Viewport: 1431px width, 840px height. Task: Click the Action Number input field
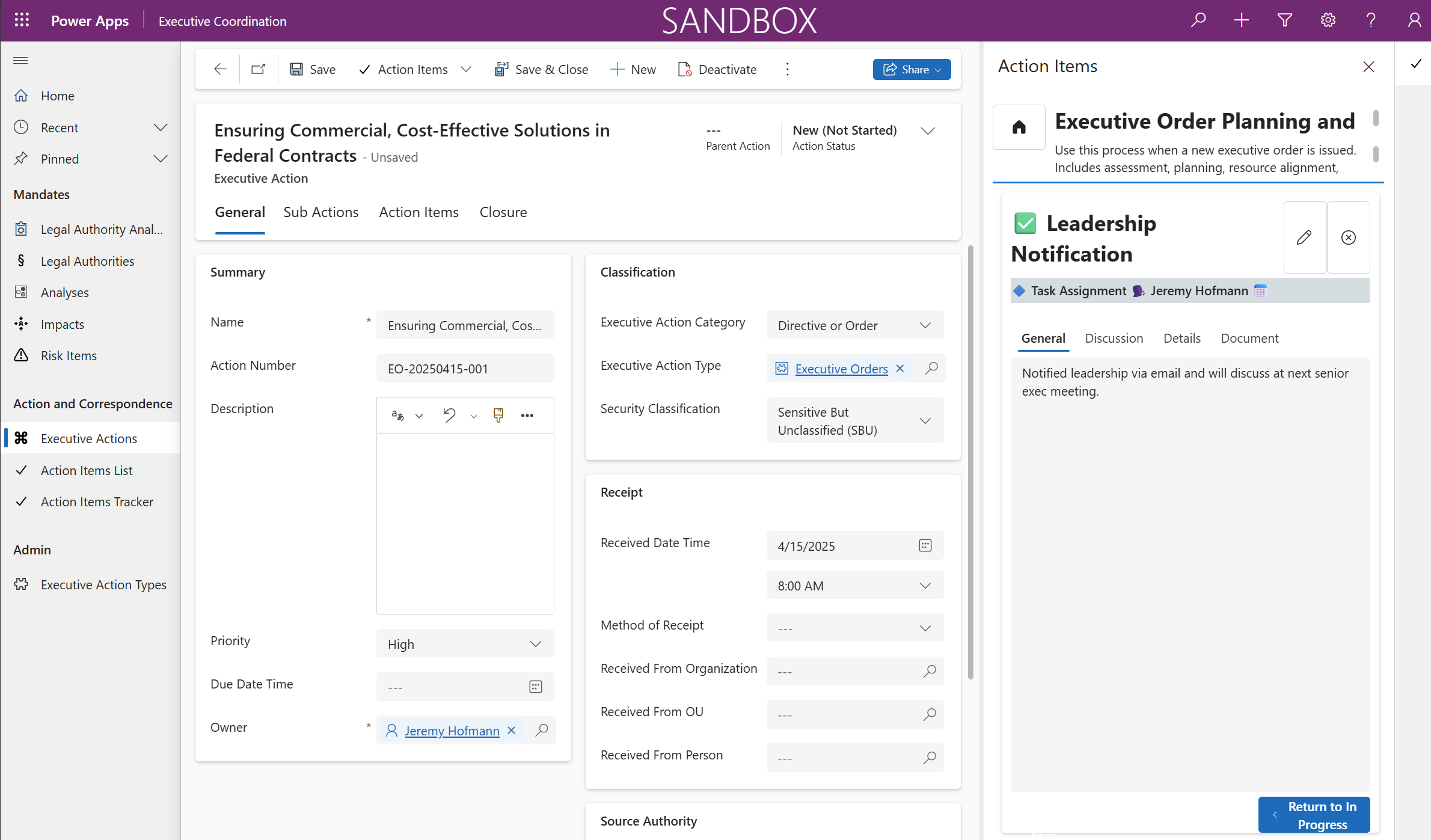click(x=465, y=369)
